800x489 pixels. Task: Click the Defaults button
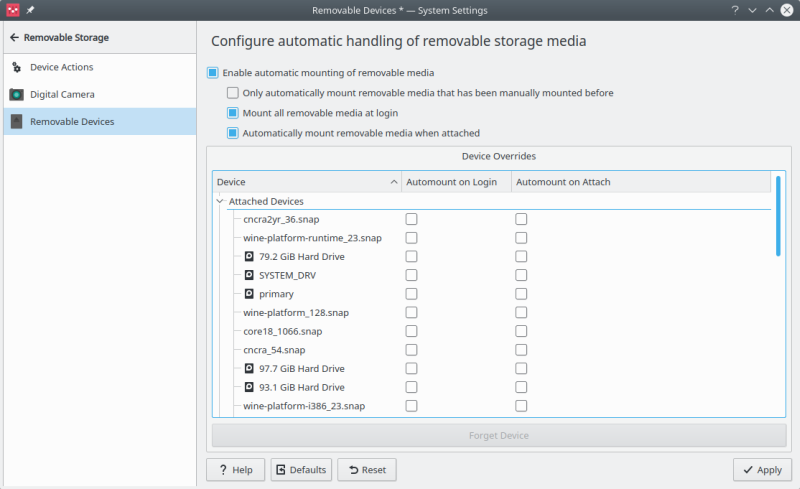pyautogui.click(x=301, y=469)
